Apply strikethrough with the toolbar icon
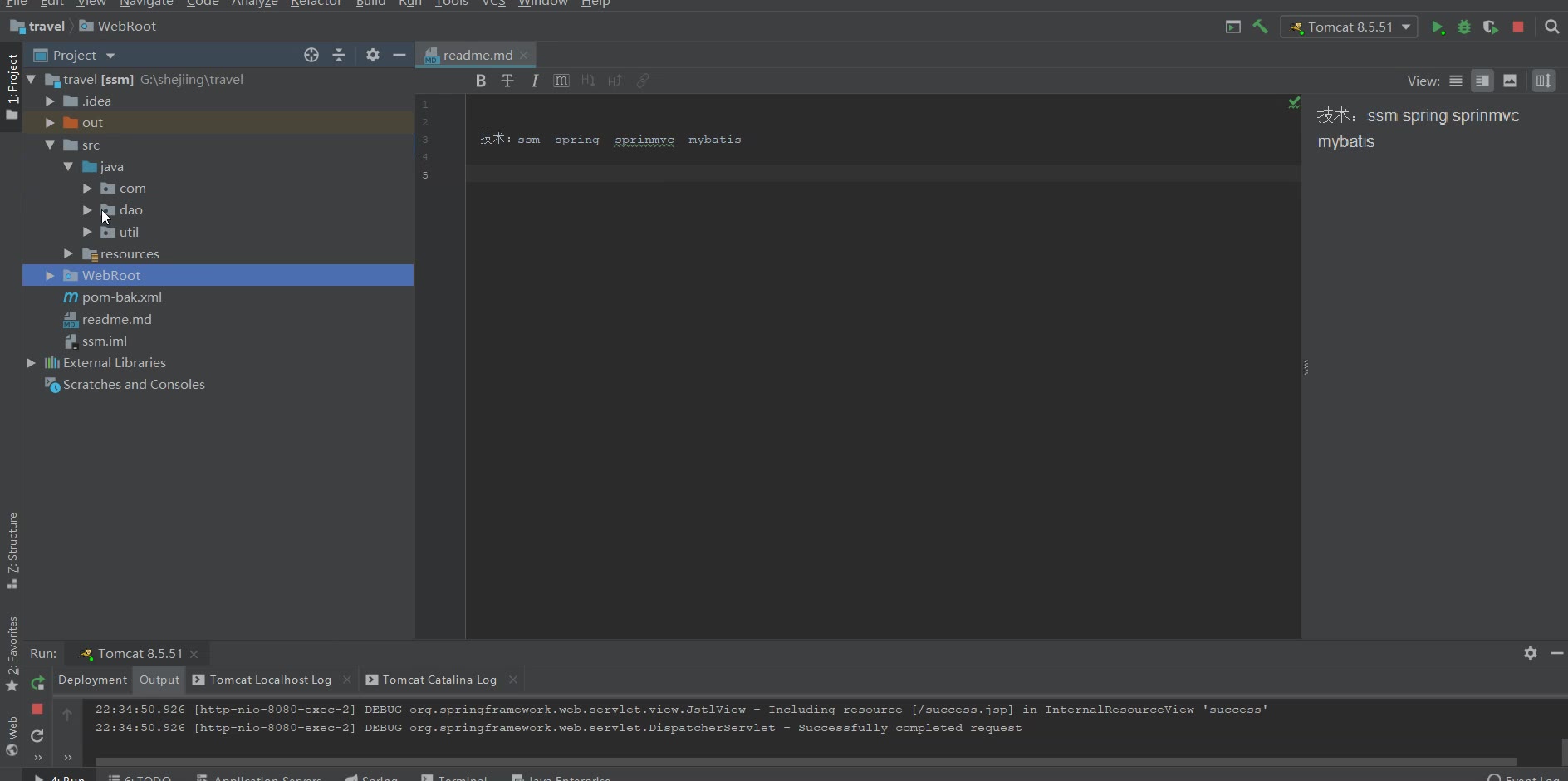 coord(507,81)
